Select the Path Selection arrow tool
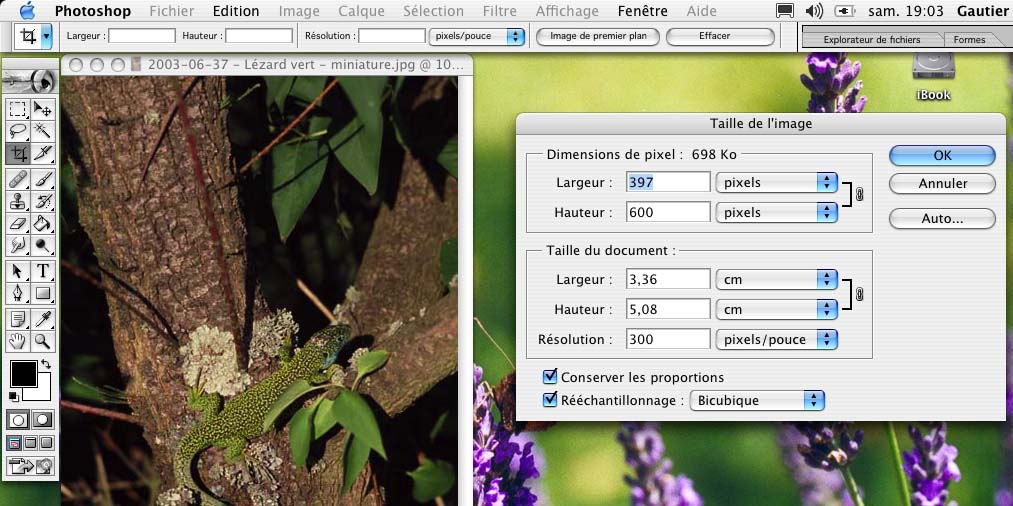This screenshot has width=1013, height=506. (18, 271)
